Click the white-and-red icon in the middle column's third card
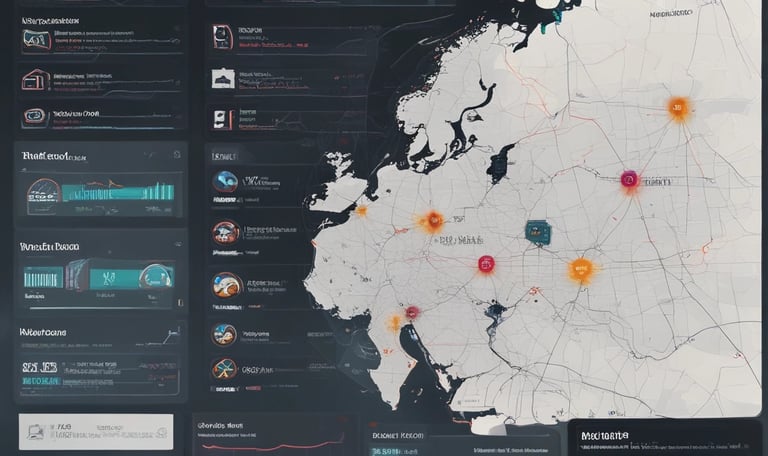768x456 pixels. (x=223, y=120)
